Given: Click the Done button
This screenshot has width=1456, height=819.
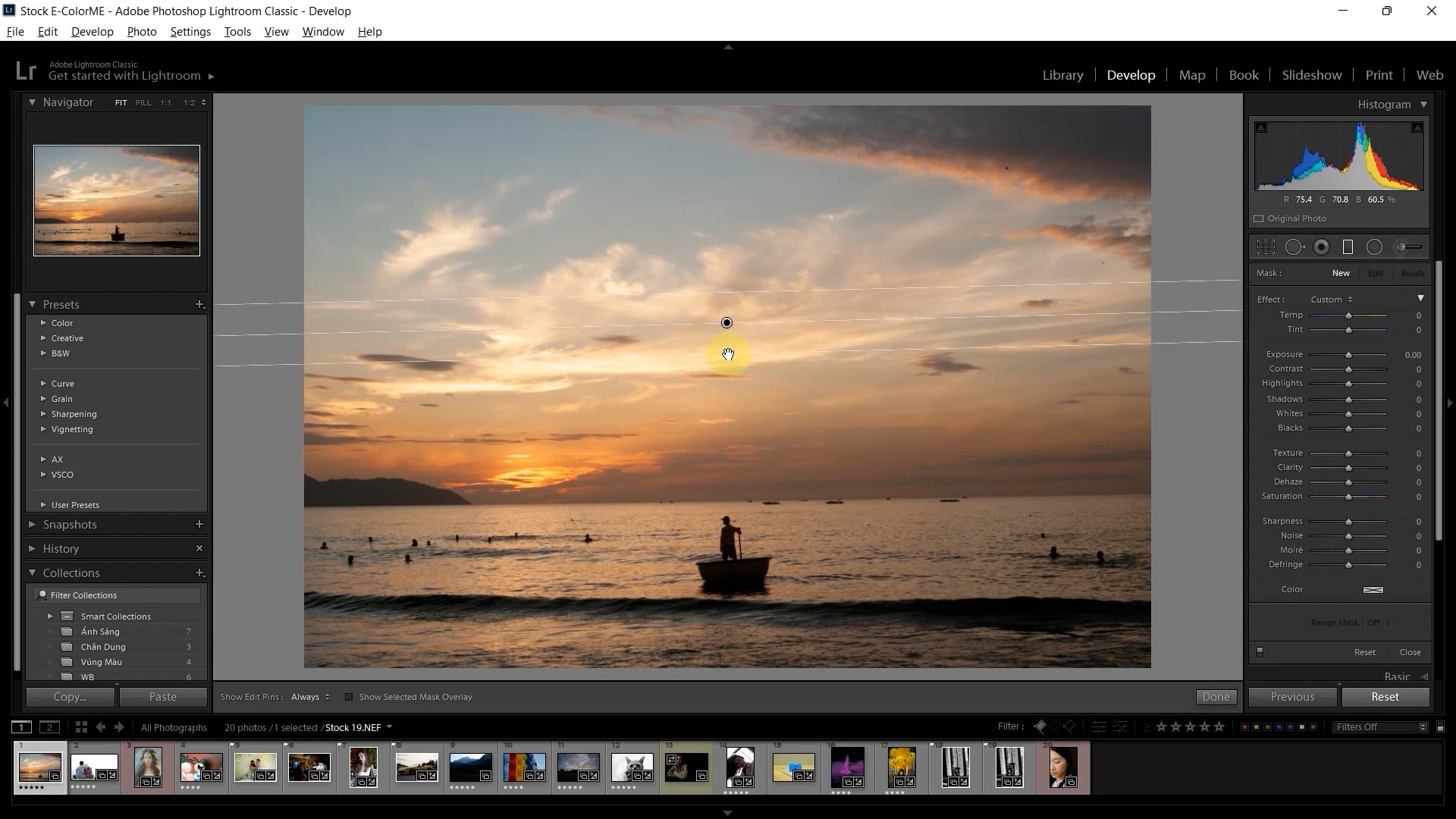Looking at the screenshot, I should 1216,697.
